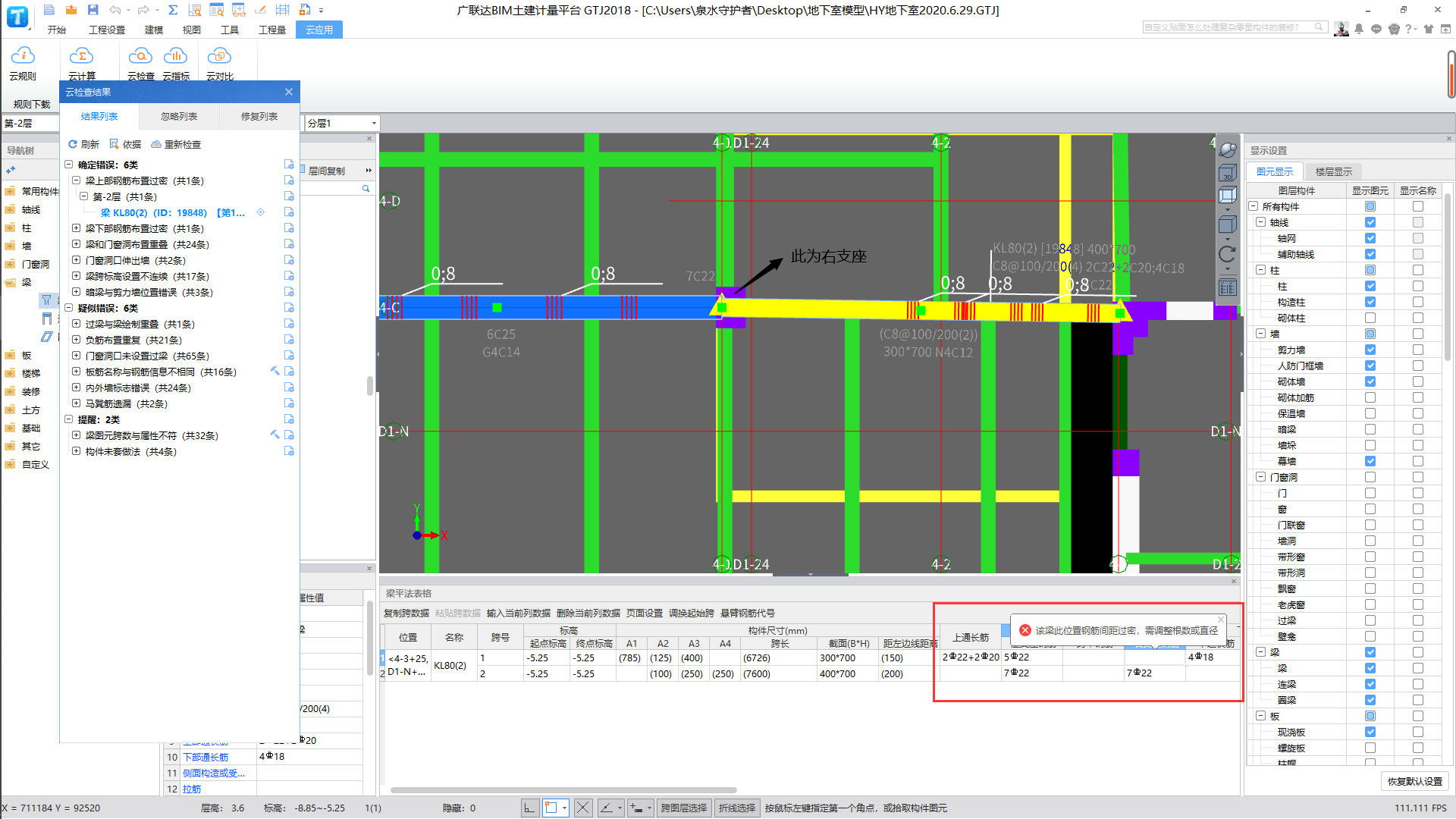Expand 梁下部钢筋布置过密 (共1条)
Image resolution: width=1456 pixels, height=819 pixels.
pos(76,228)
